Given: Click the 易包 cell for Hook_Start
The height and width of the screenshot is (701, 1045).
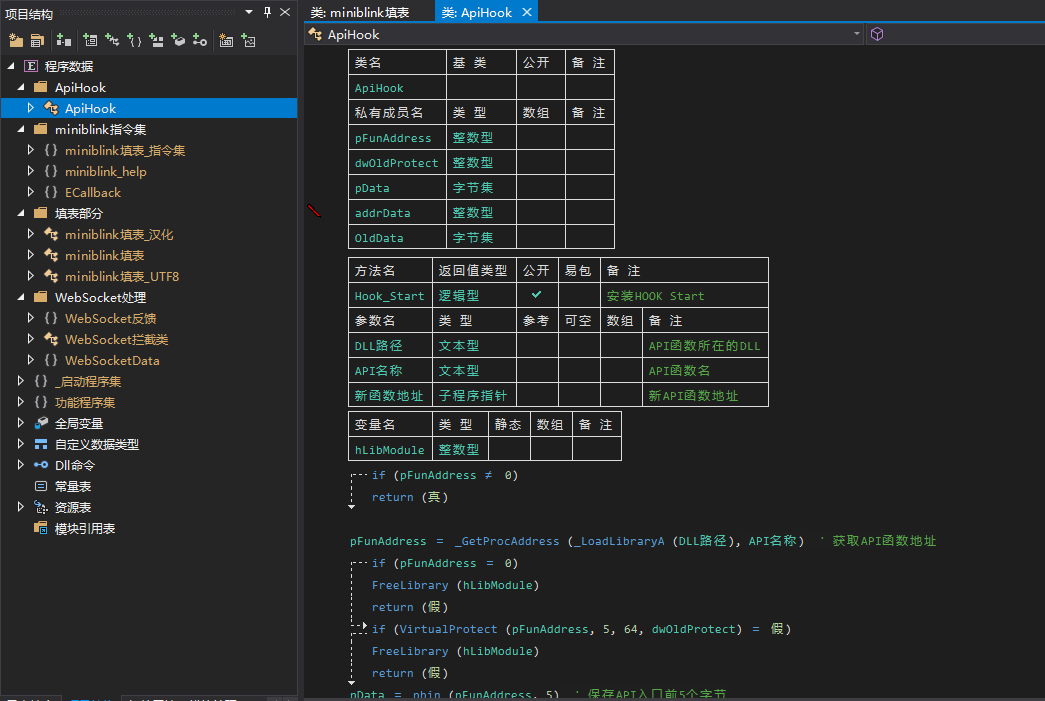Looking at the screenshot, I should (578, 295).
